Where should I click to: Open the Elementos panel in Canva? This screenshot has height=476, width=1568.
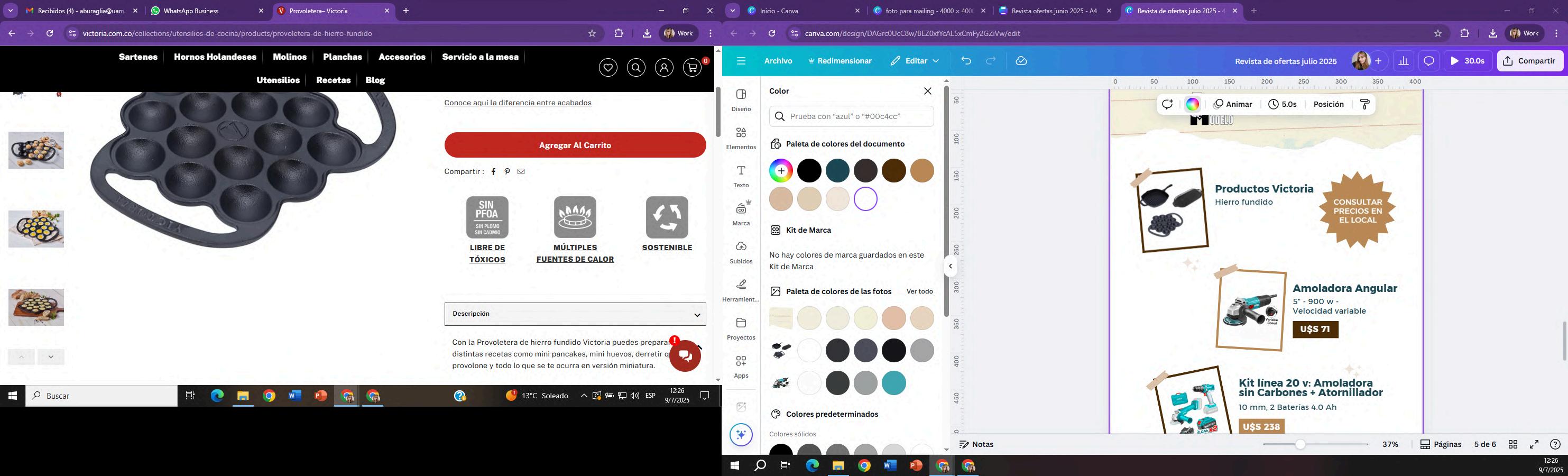741,138
